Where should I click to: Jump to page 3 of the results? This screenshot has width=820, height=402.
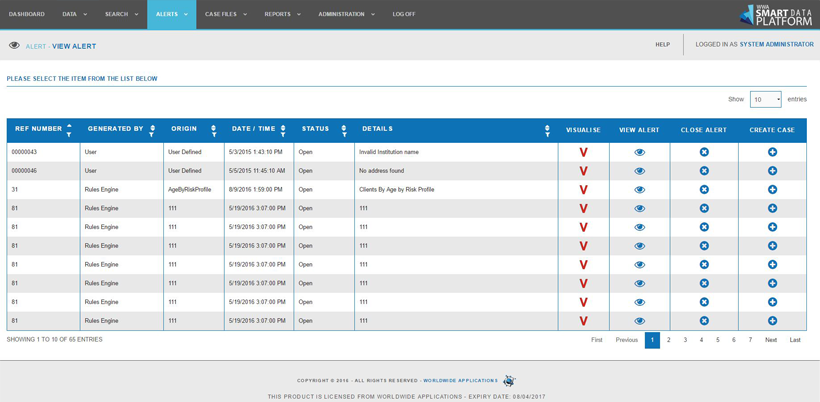[685, 340]
